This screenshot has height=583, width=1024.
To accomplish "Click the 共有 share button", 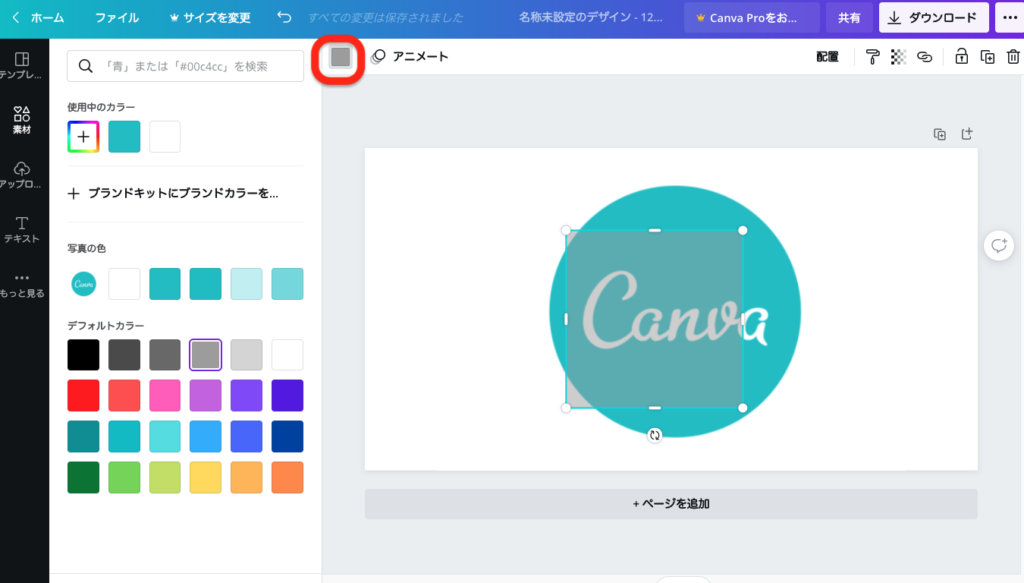I will pyautogui.click(x=849, y=18).
